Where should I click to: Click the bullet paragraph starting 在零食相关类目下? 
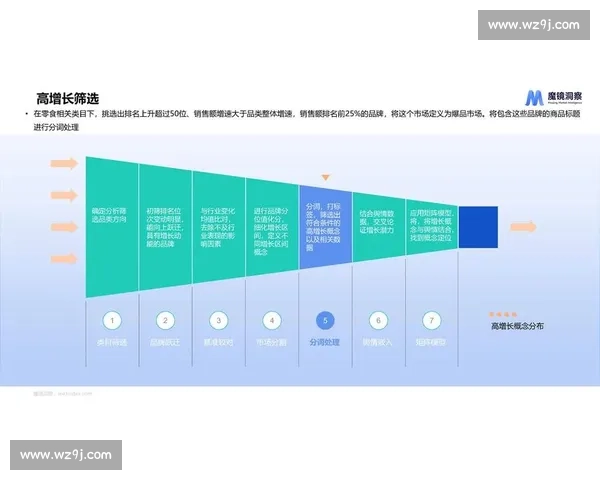(x=307, y=120)
